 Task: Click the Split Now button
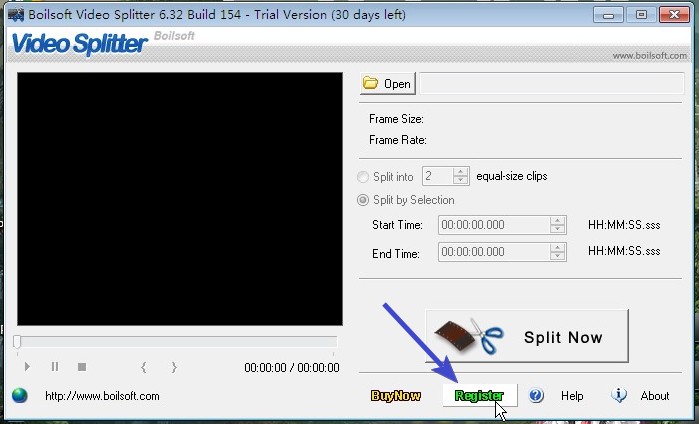(x=527, y=336)
